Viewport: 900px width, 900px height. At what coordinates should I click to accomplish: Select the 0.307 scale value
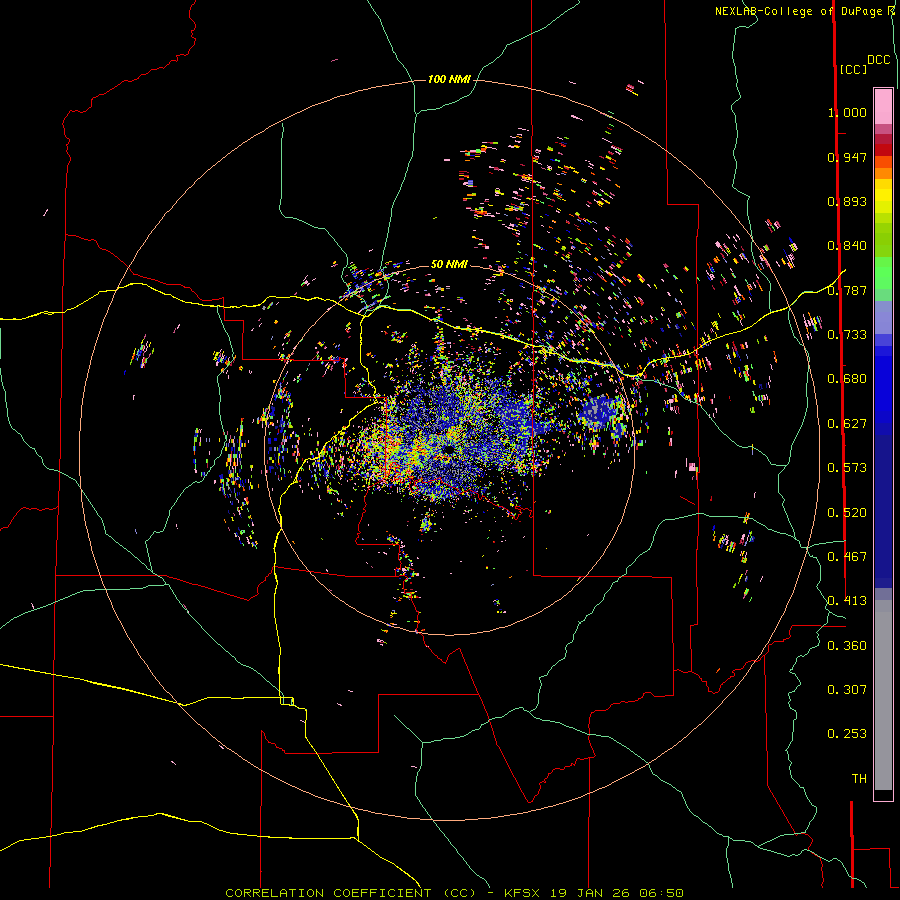[847, 690]
